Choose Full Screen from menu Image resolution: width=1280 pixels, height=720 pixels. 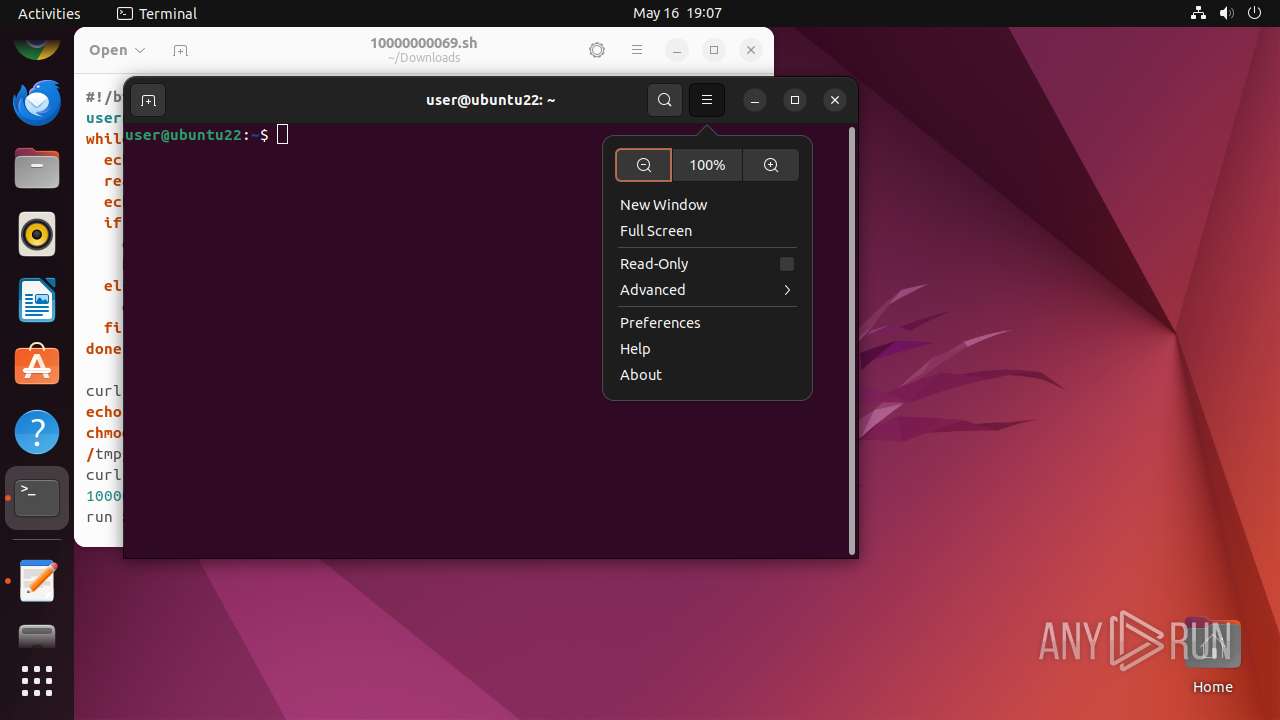coord(707,231)
